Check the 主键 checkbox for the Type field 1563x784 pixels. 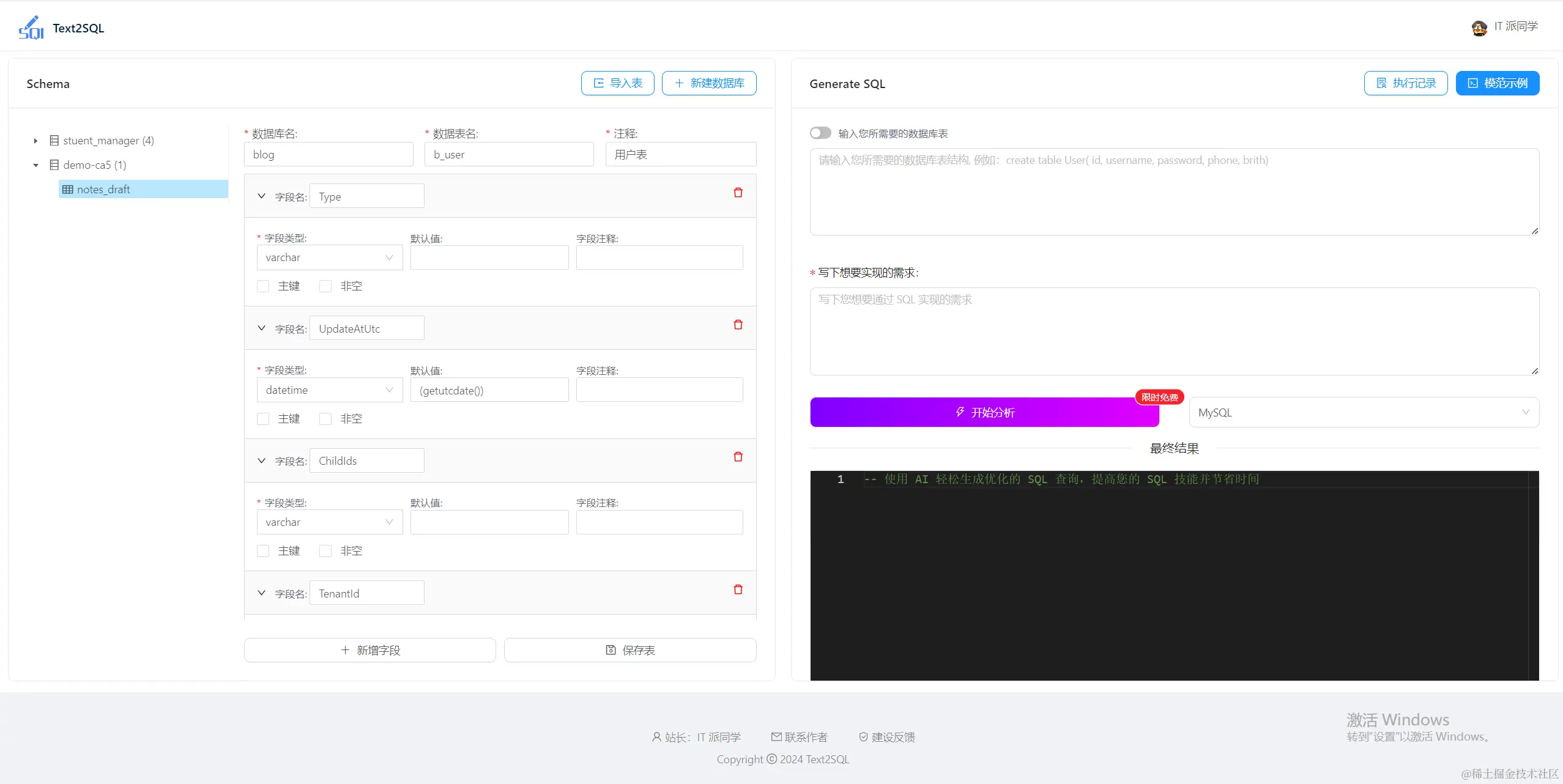click(x=262, y=286)
